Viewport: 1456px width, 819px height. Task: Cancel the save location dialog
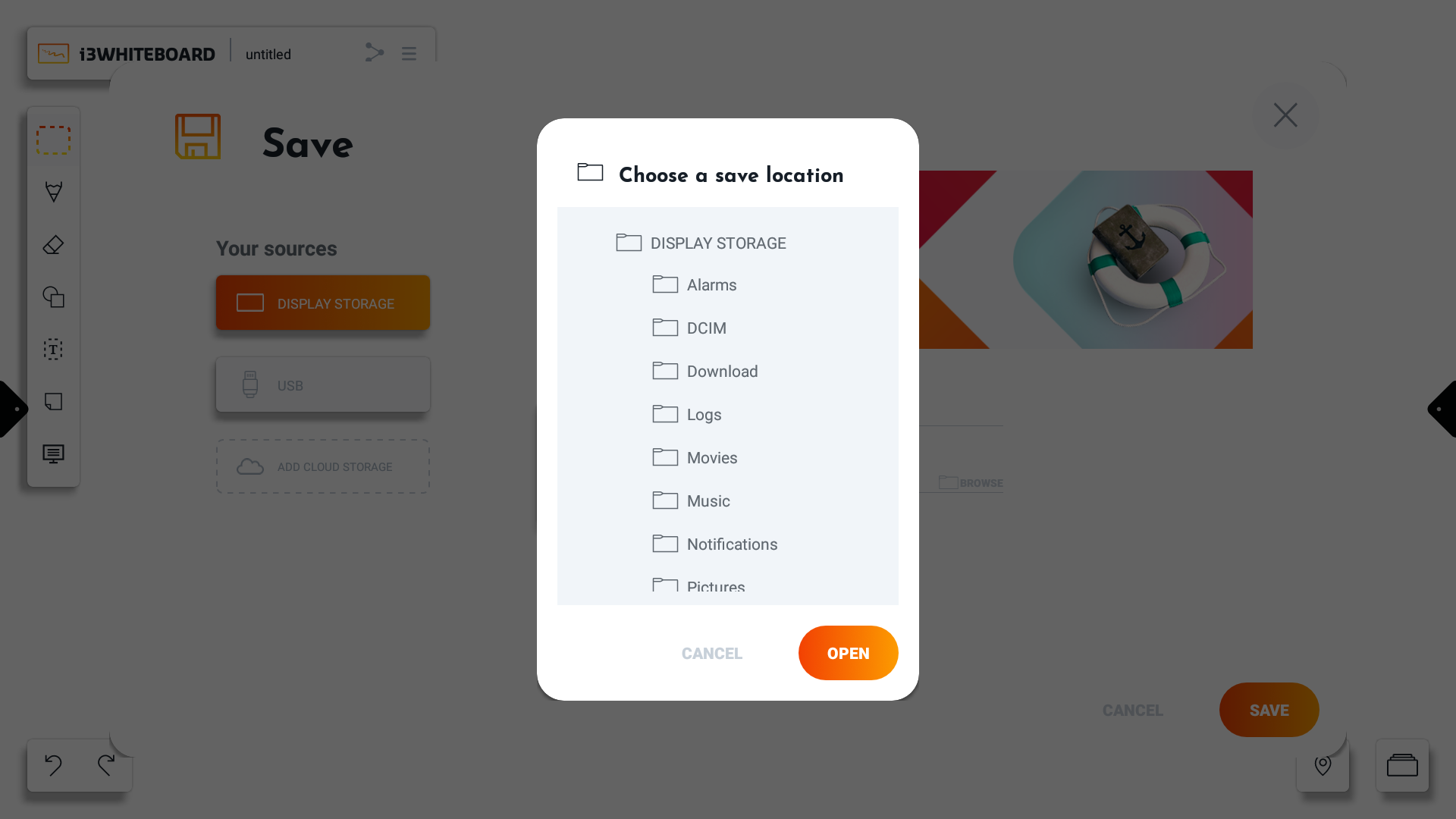711,654
